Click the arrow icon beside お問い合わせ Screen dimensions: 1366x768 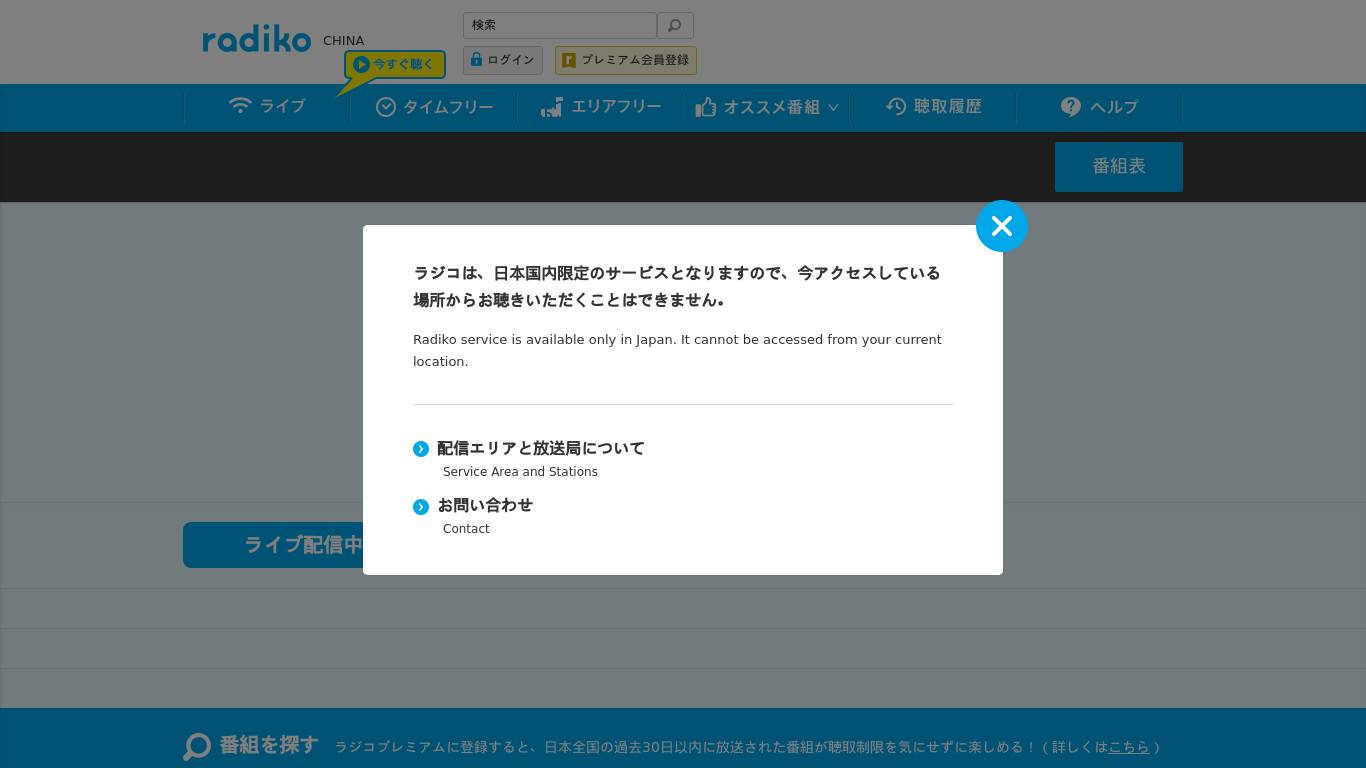click(421, 507)
